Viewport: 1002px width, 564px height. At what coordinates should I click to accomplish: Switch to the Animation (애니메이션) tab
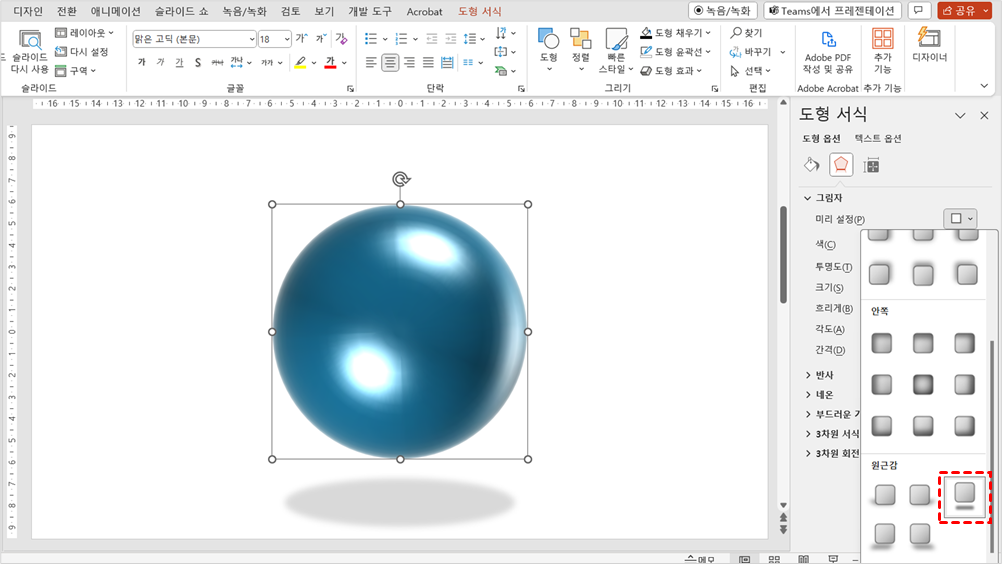click(115, 11)
